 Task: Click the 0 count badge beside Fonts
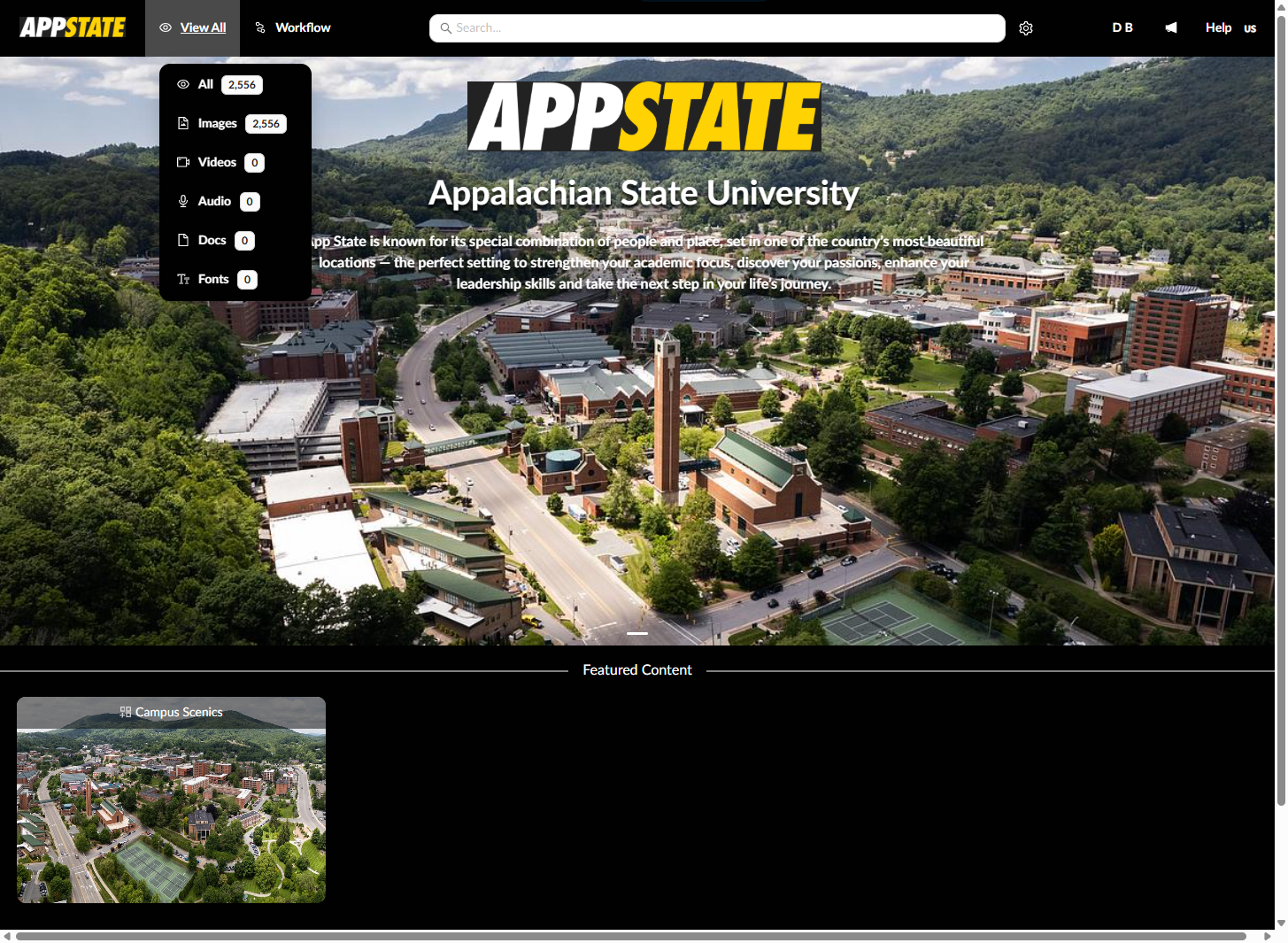[x=248, y=280]
